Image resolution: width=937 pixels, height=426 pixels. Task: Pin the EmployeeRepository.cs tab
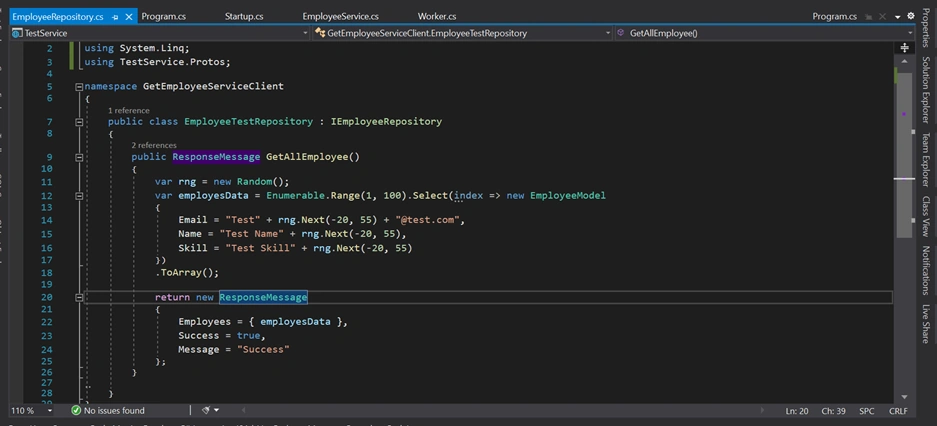(x=115, y=17)
